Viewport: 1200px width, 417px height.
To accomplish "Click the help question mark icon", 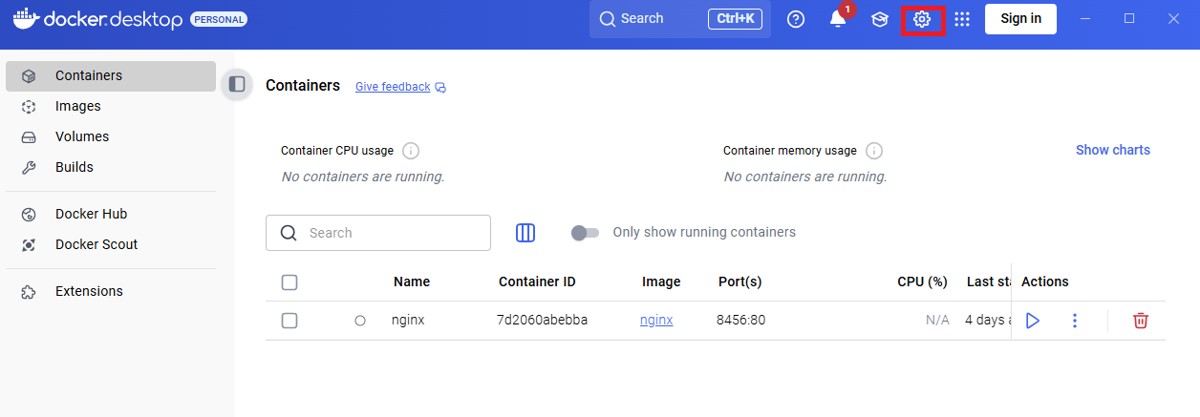I will tap(796, 19).
